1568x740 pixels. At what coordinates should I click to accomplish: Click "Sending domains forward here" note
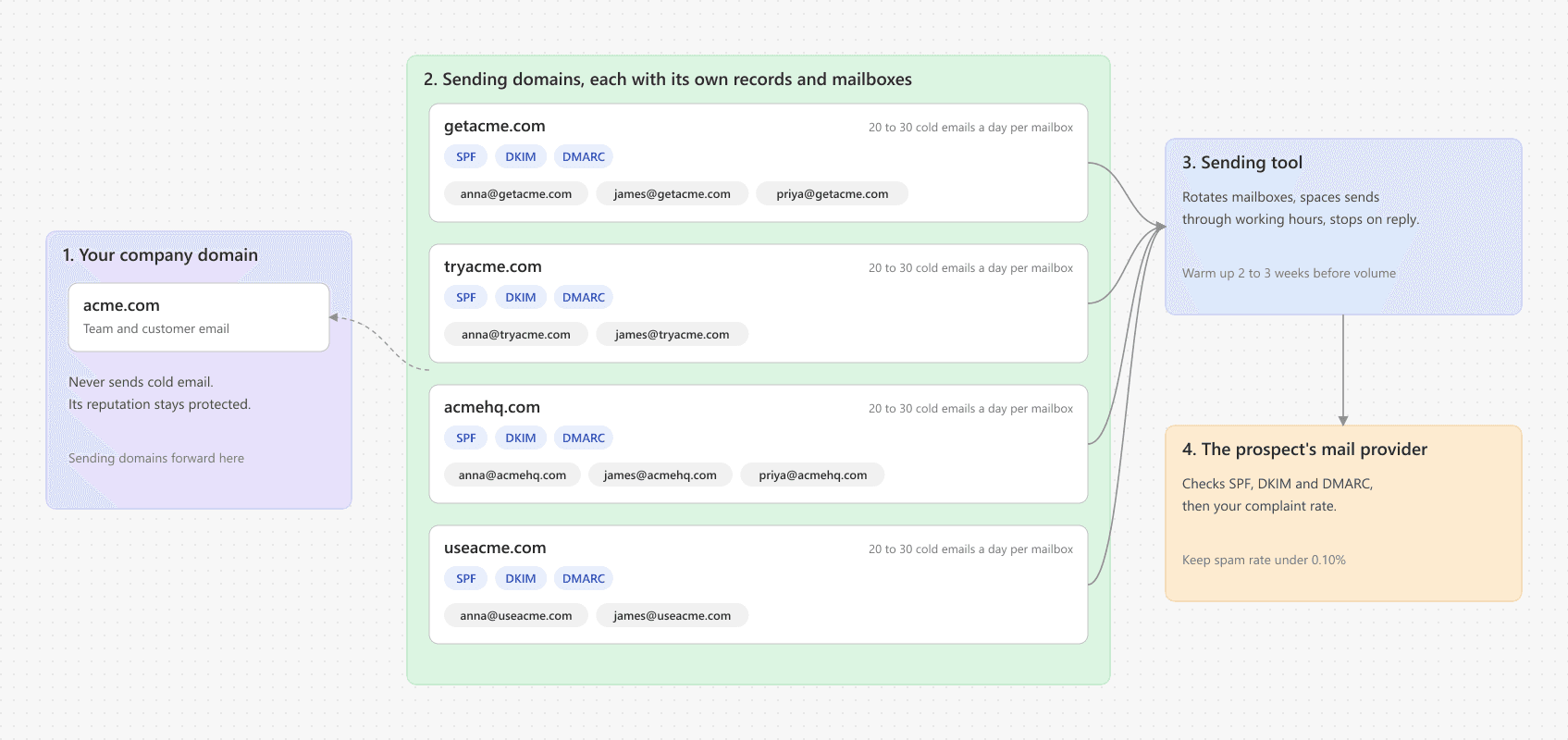tap(156, 458)
